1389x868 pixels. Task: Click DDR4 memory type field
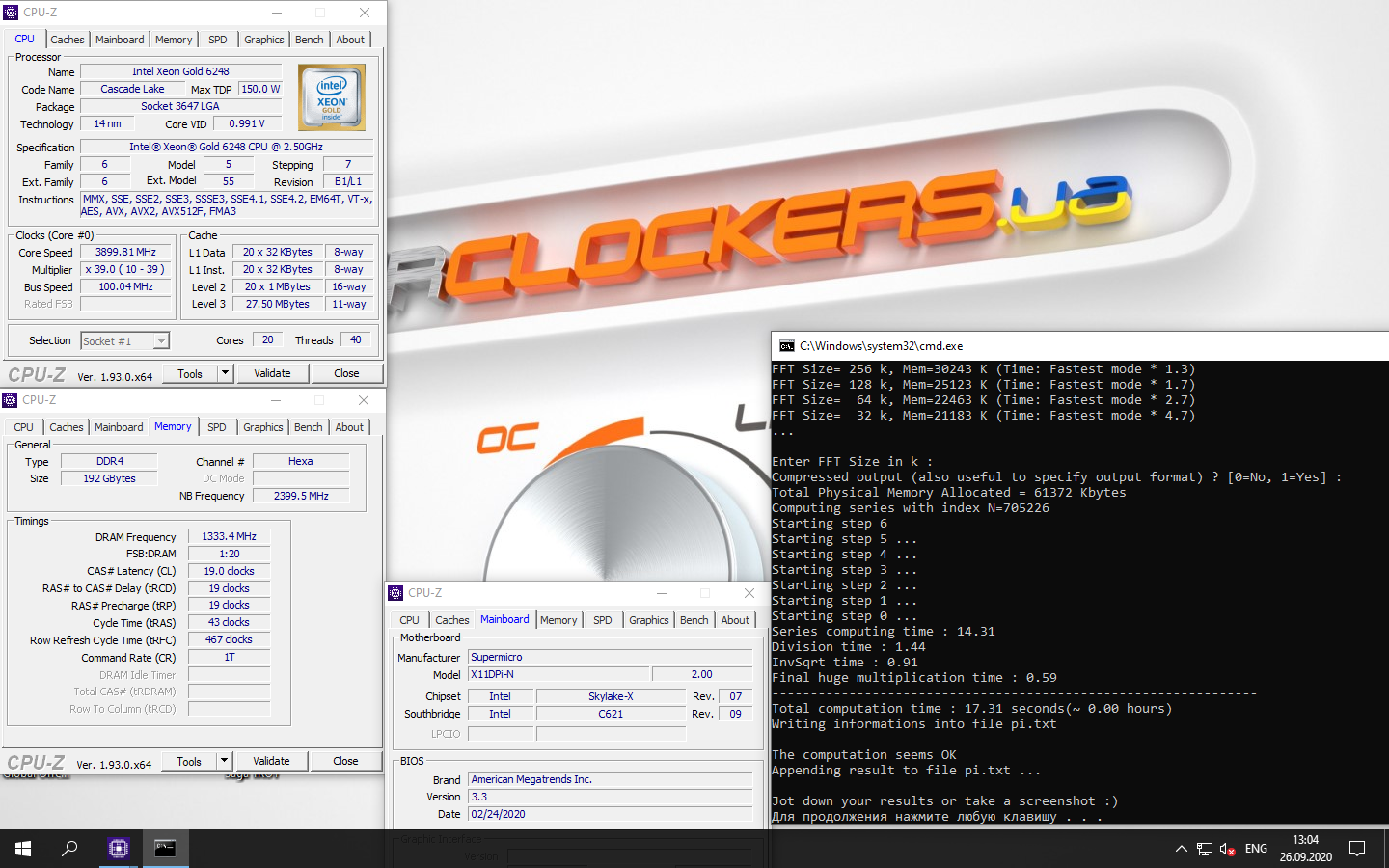pyautogui.click(x=110, y=461)
